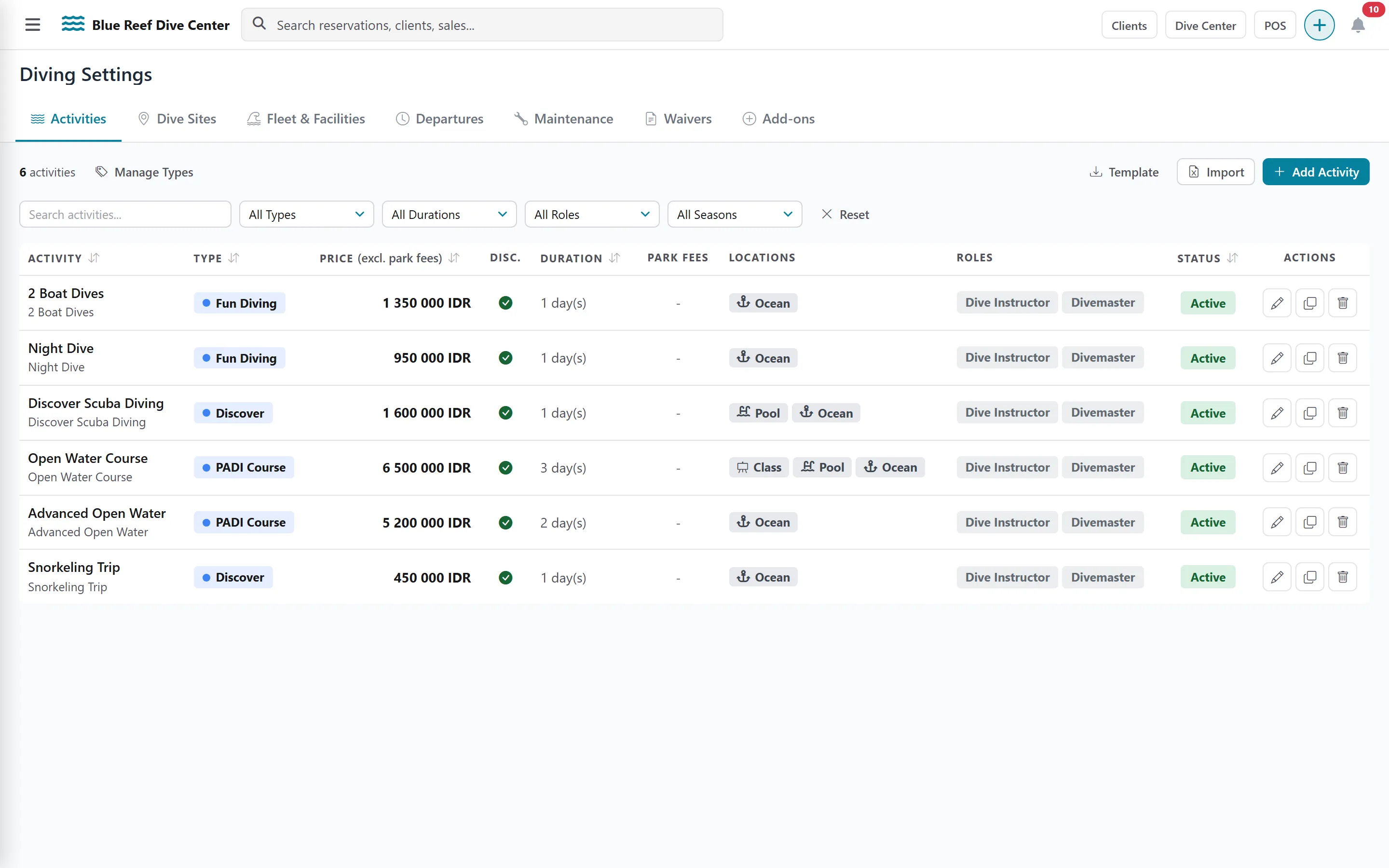
Task: Sort table by Status column
Action: 1232,258
